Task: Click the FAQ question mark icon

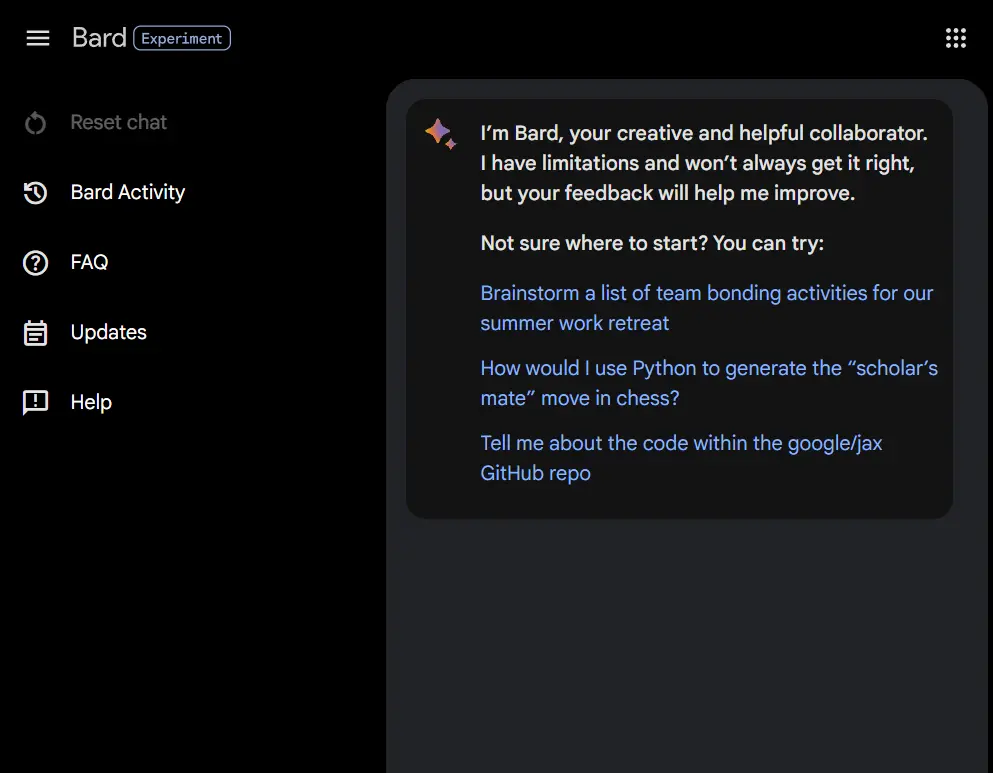Action: 36,263
